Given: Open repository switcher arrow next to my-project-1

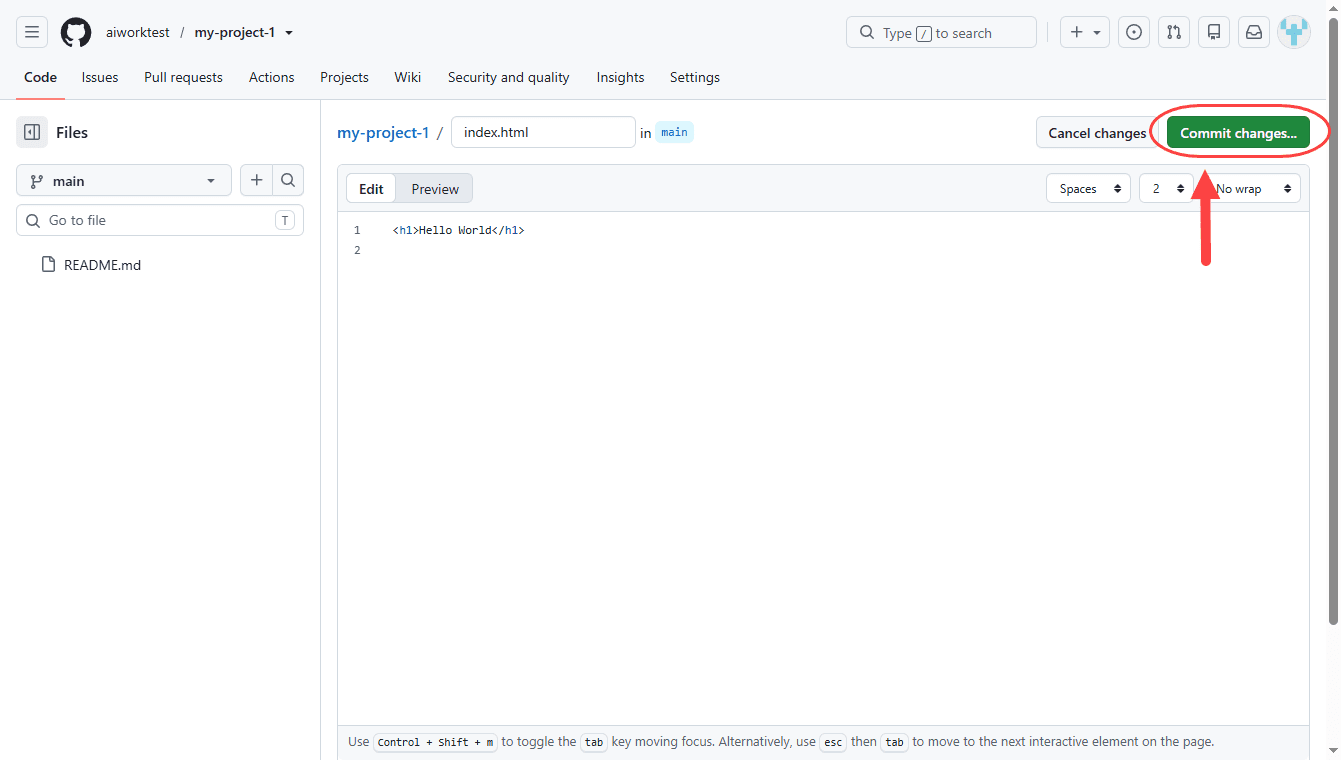Looking at the screenshot, I should point(289,33).
